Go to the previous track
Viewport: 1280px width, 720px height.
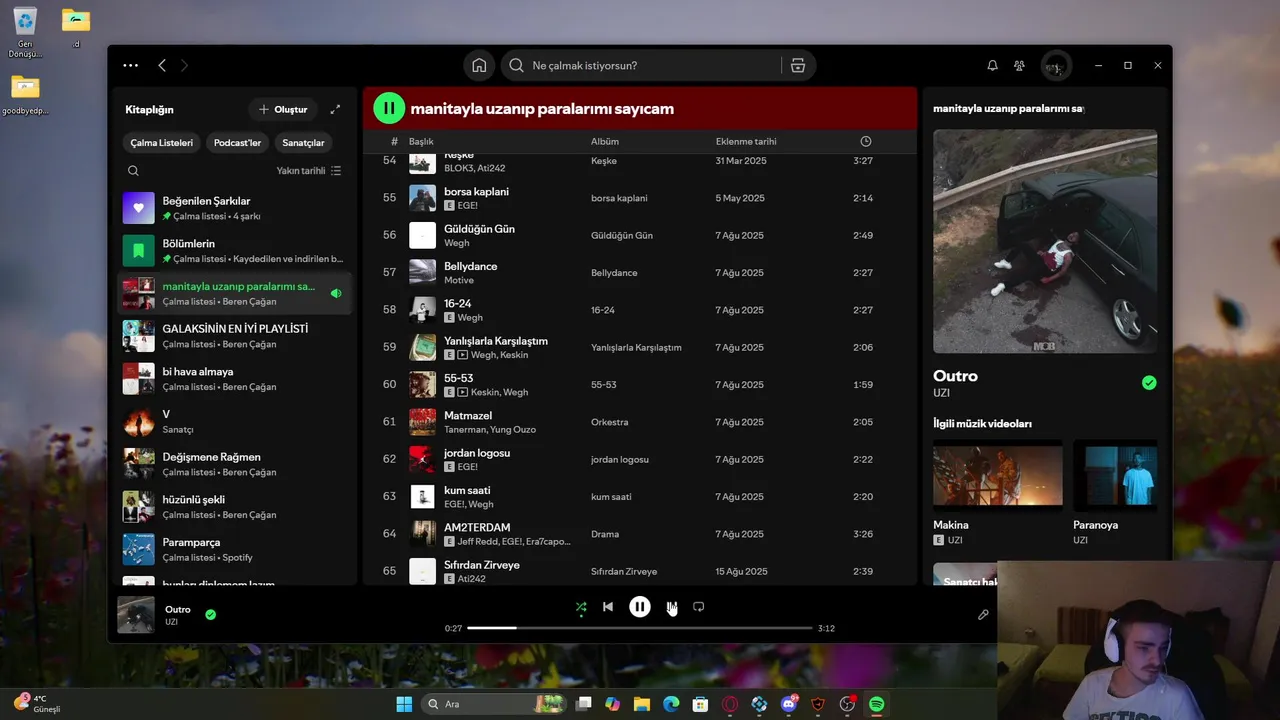pos(608,607)
